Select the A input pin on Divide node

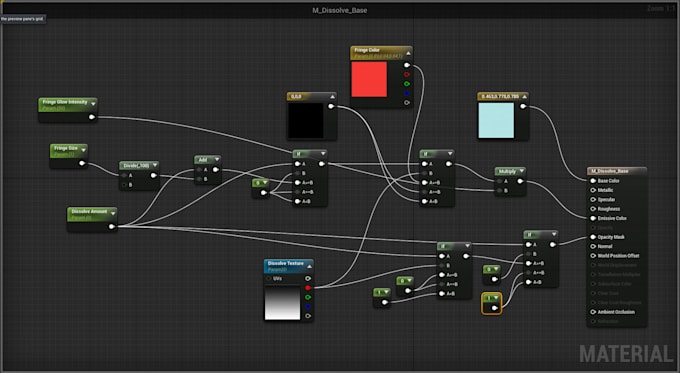coord(124,175)
